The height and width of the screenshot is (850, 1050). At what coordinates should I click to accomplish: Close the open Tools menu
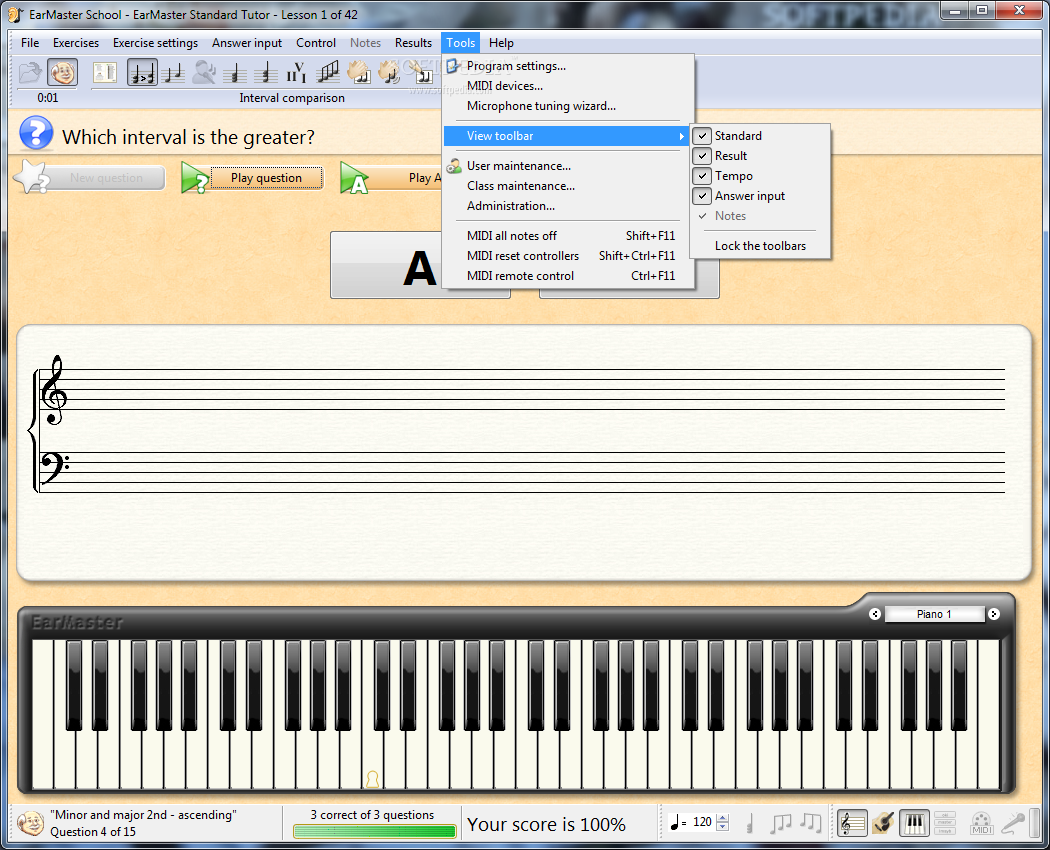tap(461, 43)
